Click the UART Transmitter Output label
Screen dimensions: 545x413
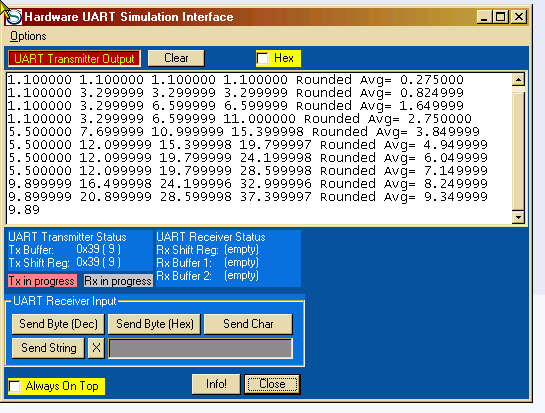point(74,58)
